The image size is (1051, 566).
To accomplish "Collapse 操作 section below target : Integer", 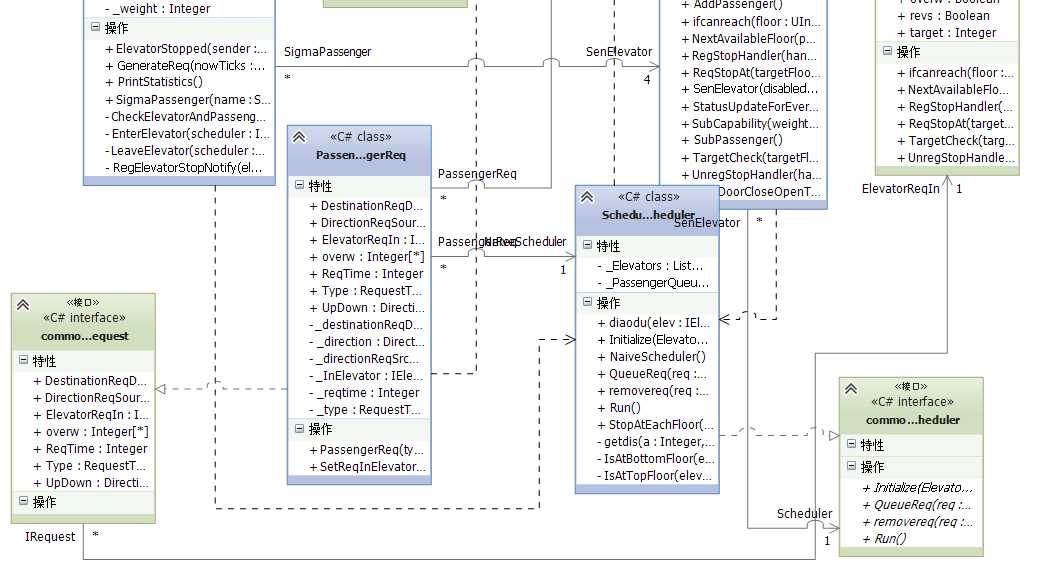I will (887, 51).
